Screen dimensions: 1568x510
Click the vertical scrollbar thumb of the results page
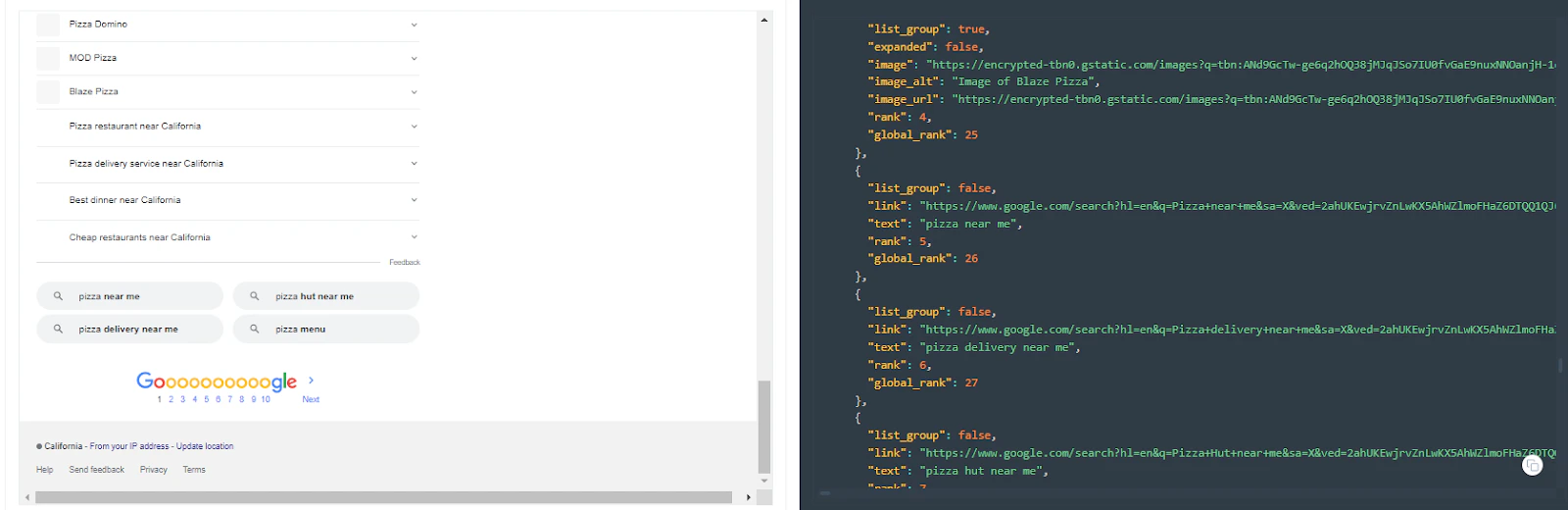tap(764, 427)
